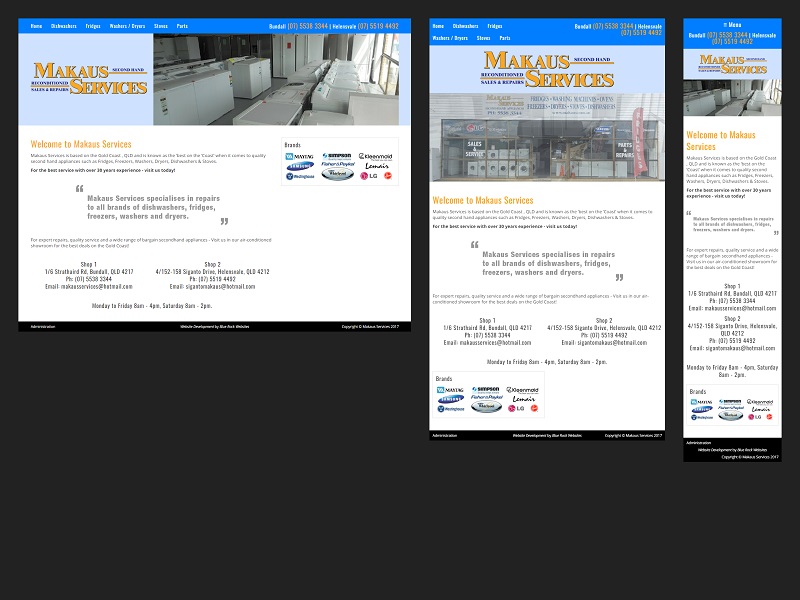Viewport: 800px width, 600px height.
Task: Click the Makaus Services logo in tablet view
Action: [x=547, y=70]
